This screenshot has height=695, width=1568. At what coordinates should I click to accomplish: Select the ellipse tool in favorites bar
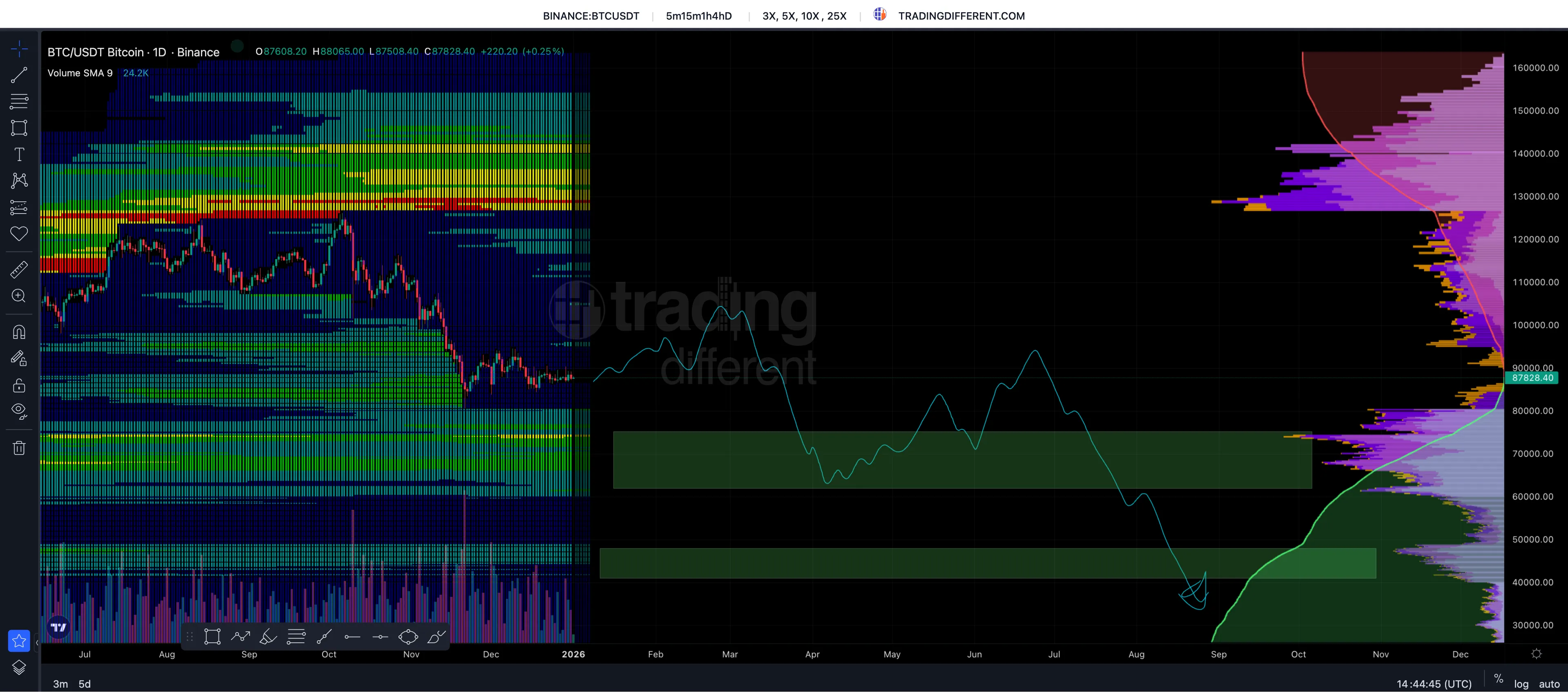408,637
